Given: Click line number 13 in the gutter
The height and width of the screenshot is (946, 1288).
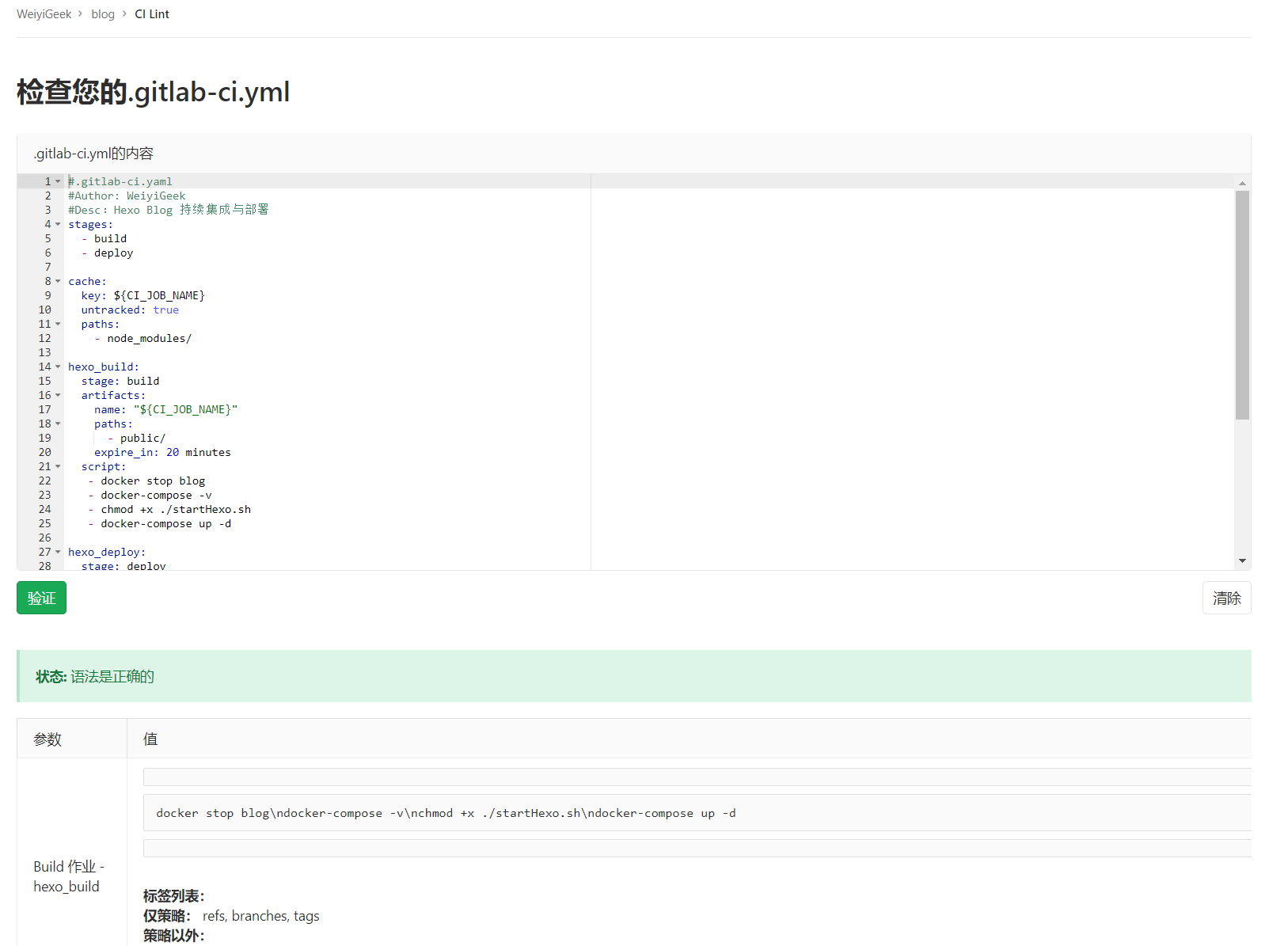Looking at the screenshot, I should 44,352.
